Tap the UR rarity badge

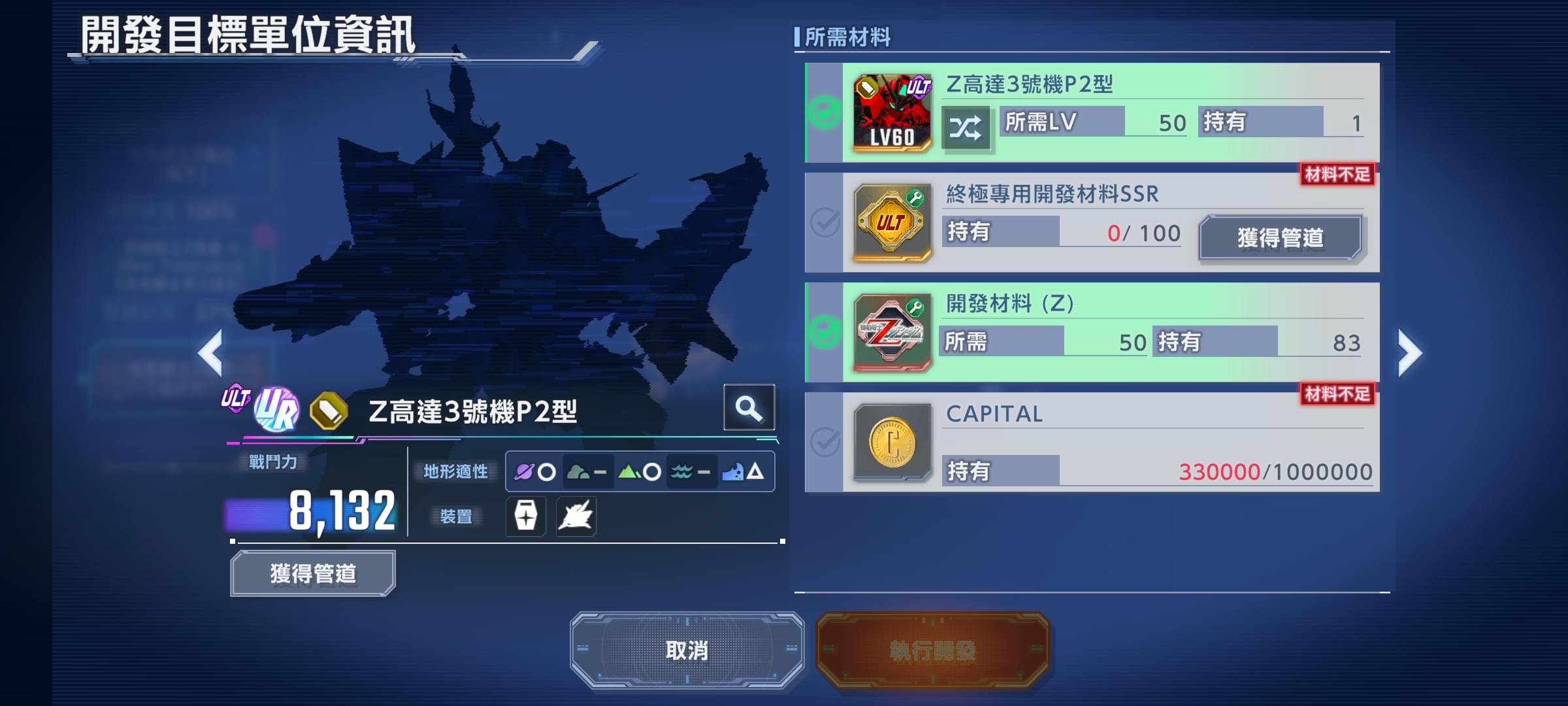pyautogui.click(x=276, y=409)
